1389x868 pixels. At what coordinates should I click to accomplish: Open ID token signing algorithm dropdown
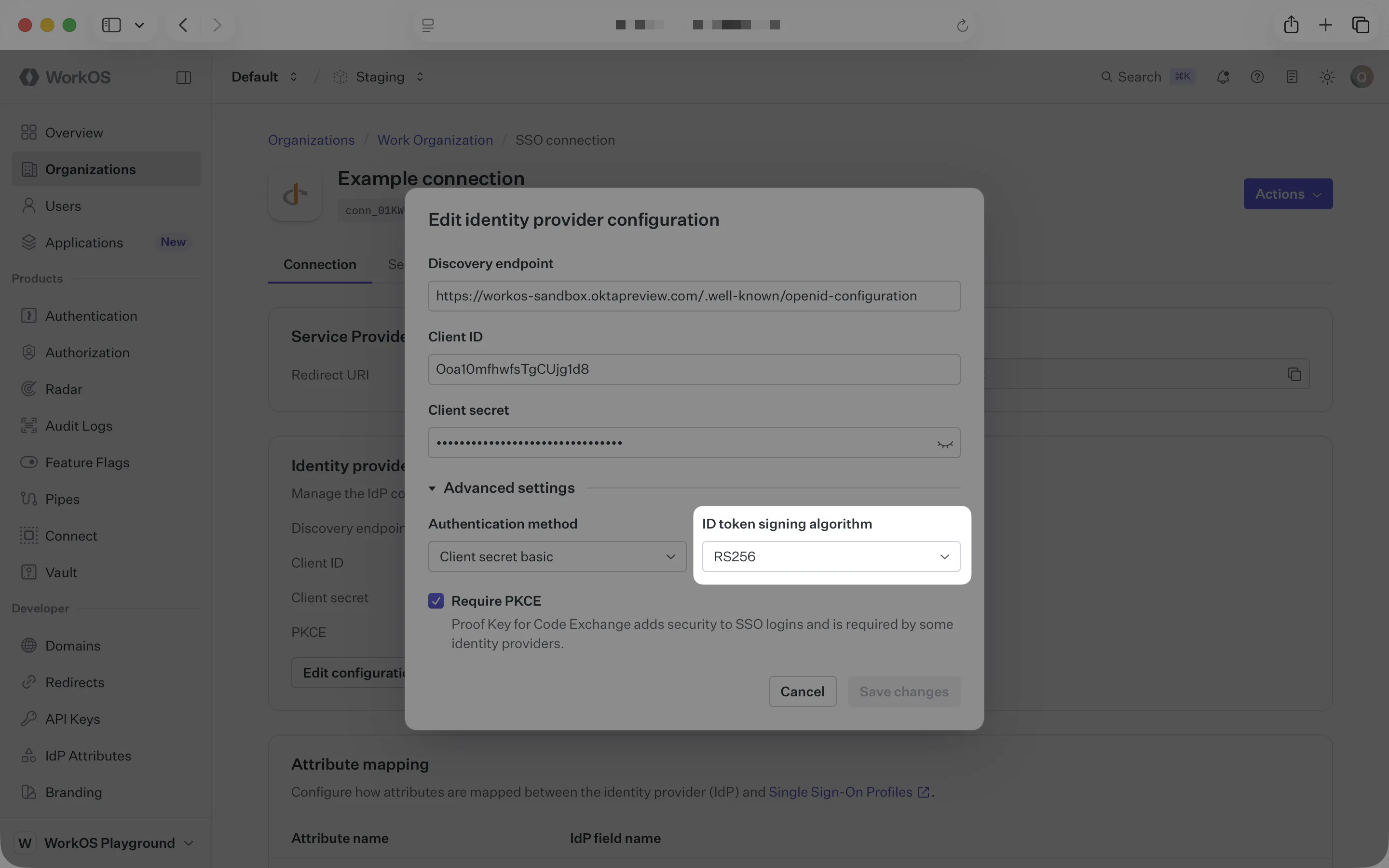(x=831, y=557)
